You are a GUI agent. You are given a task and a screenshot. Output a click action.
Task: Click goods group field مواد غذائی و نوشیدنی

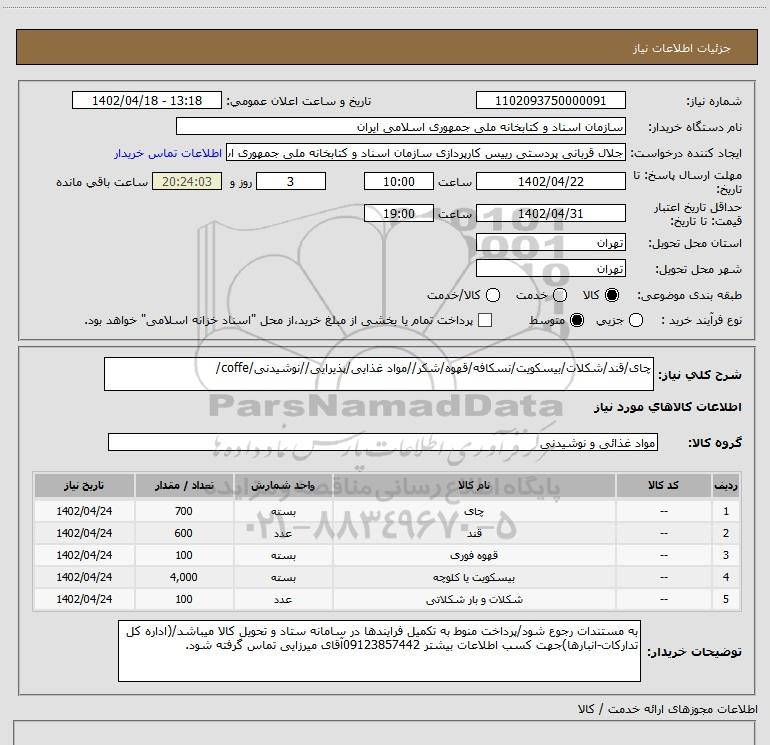tap(383, 442)
